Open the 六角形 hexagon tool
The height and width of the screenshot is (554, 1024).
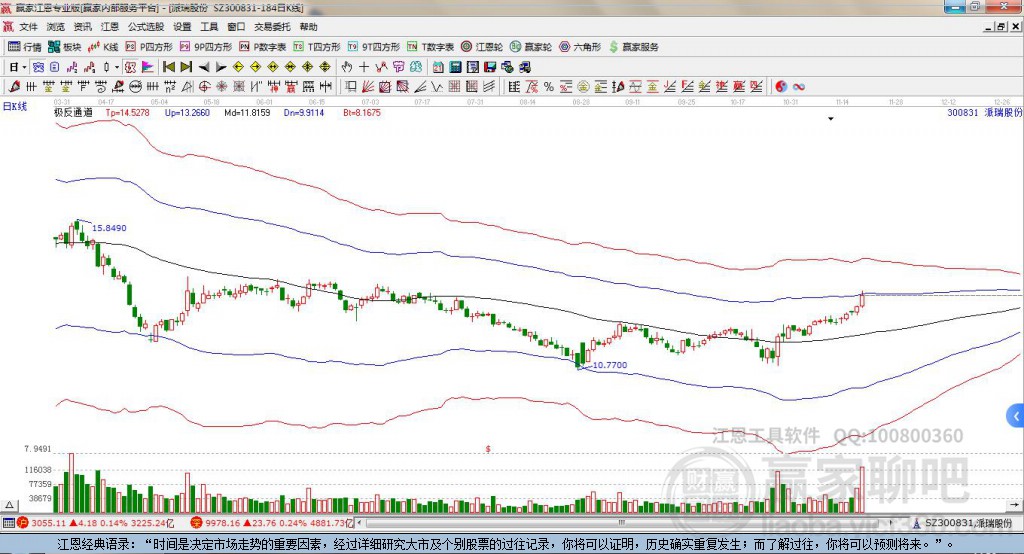coord(580,47)
